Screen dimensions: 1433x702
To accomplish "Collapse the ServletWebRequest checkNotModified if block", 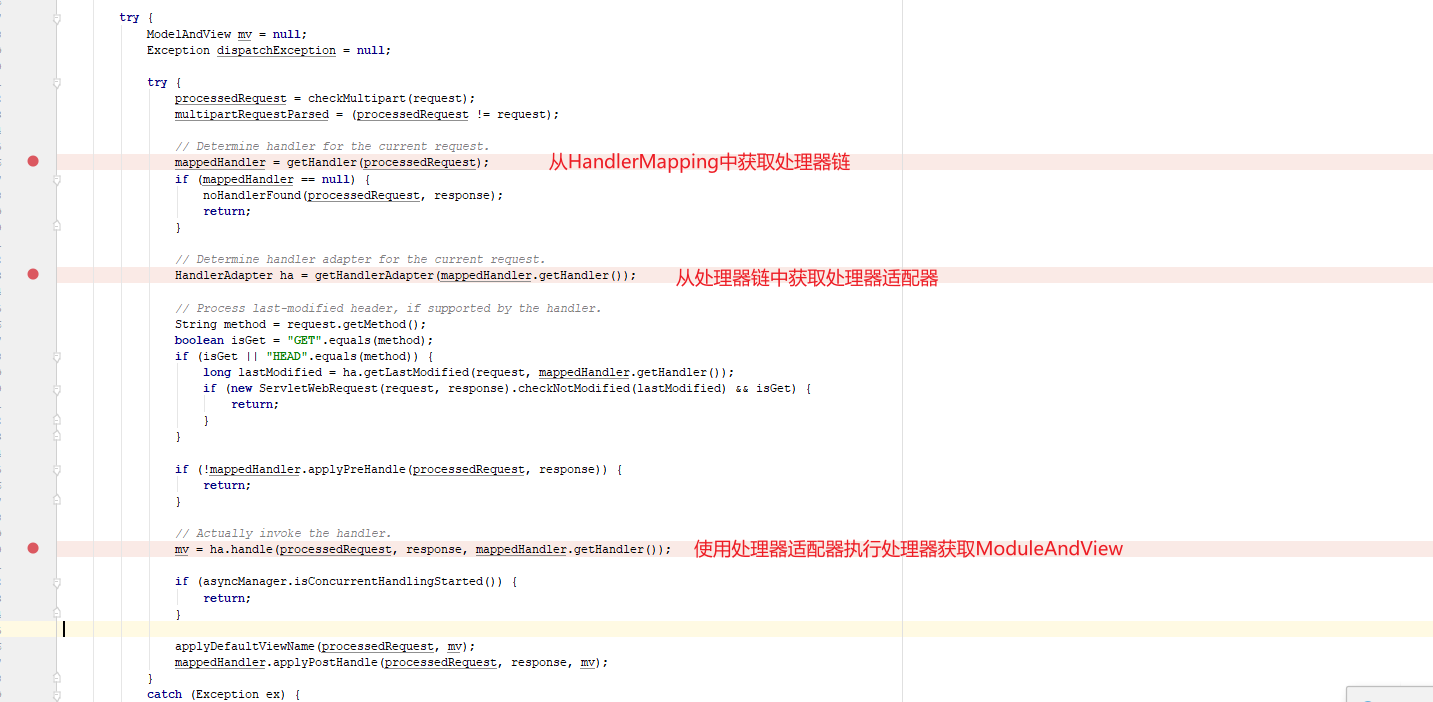I will coord(57,388).
